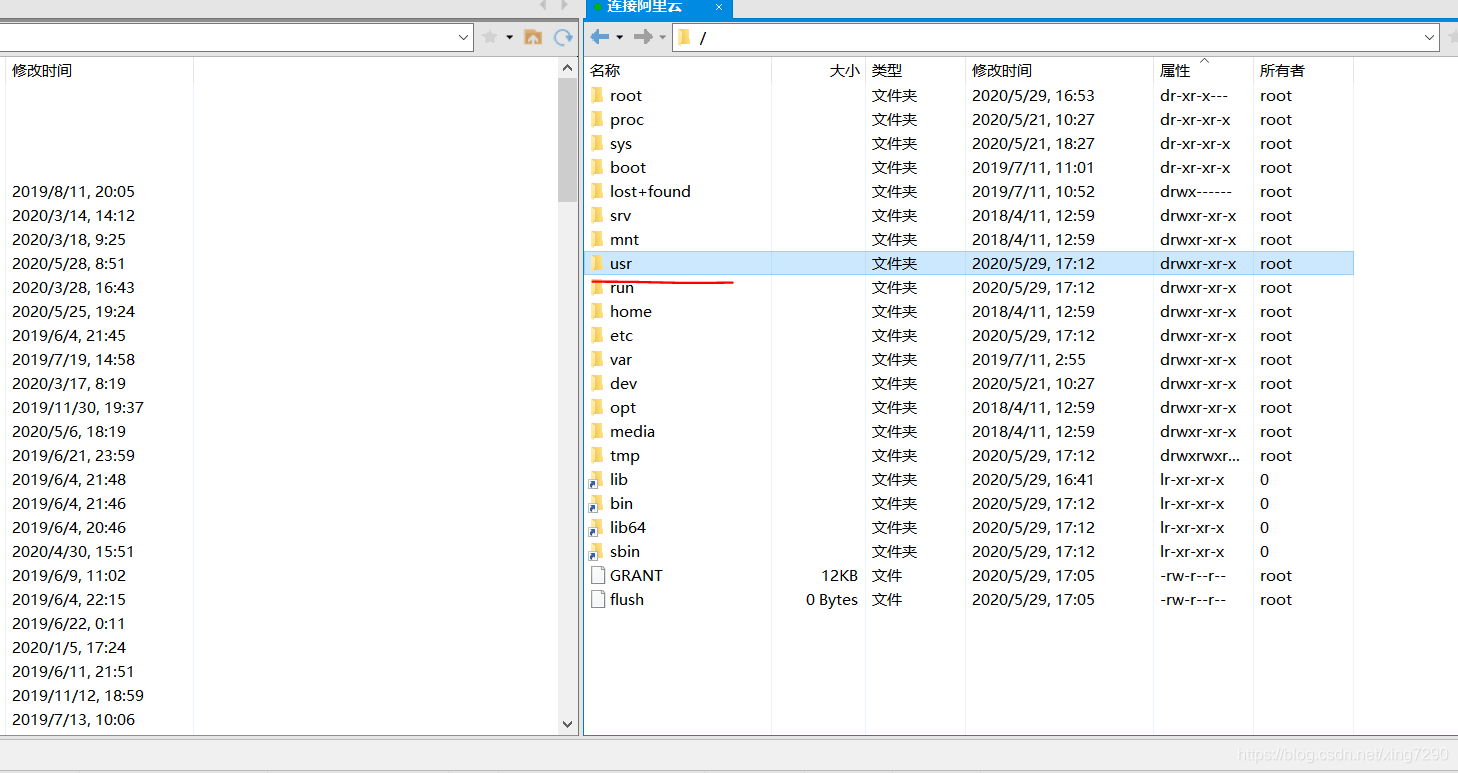
Task: Click the "dr-xr-x---" attribute of root
Action: point(1194,95)
